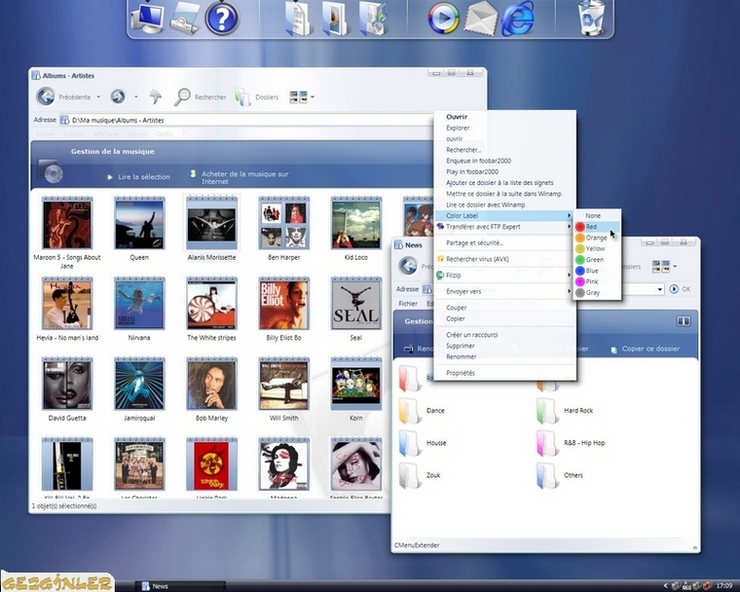This screenshot has width=740, height=592.
Task: Click the up-folder arrow in Albums window
Action: pos(155,97)
